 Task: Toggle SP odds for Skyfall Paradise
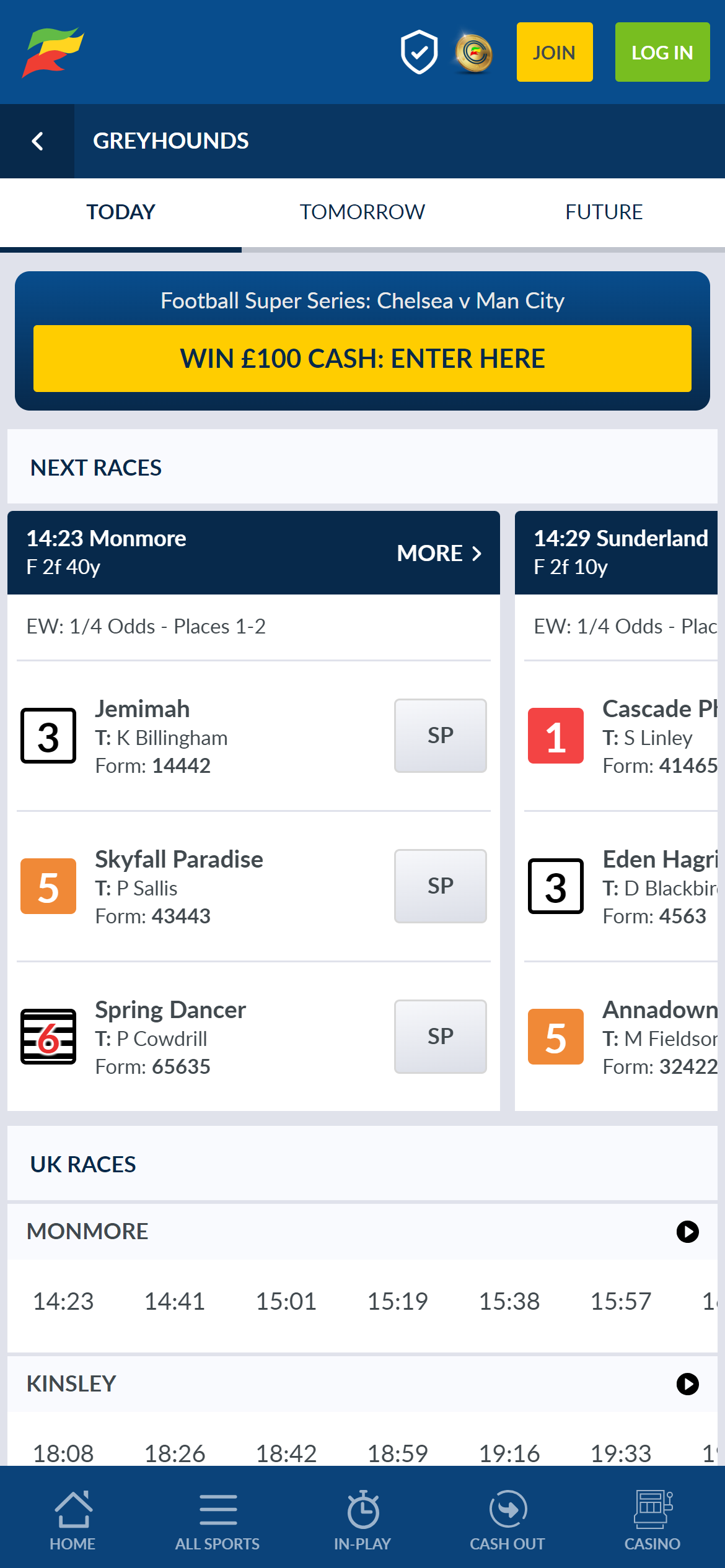[x=440, y=886]
